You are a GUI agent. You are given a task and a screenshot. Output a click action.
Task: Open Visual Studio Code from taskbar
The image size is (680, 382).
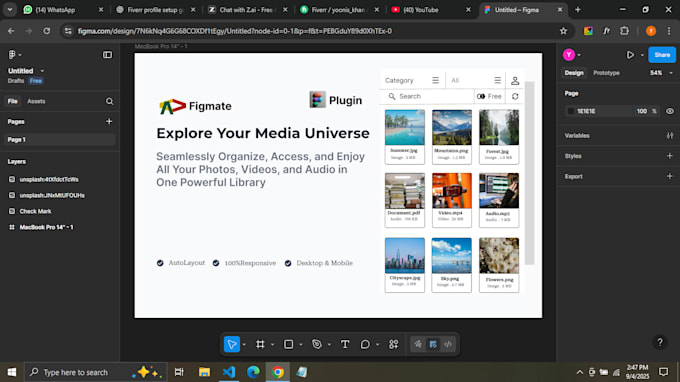229,372
